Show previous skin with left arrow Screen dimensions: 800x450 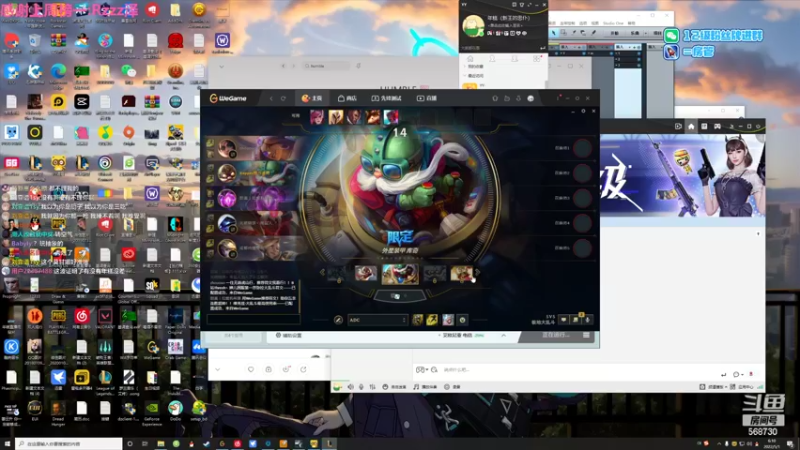click(x=322, y=273)
